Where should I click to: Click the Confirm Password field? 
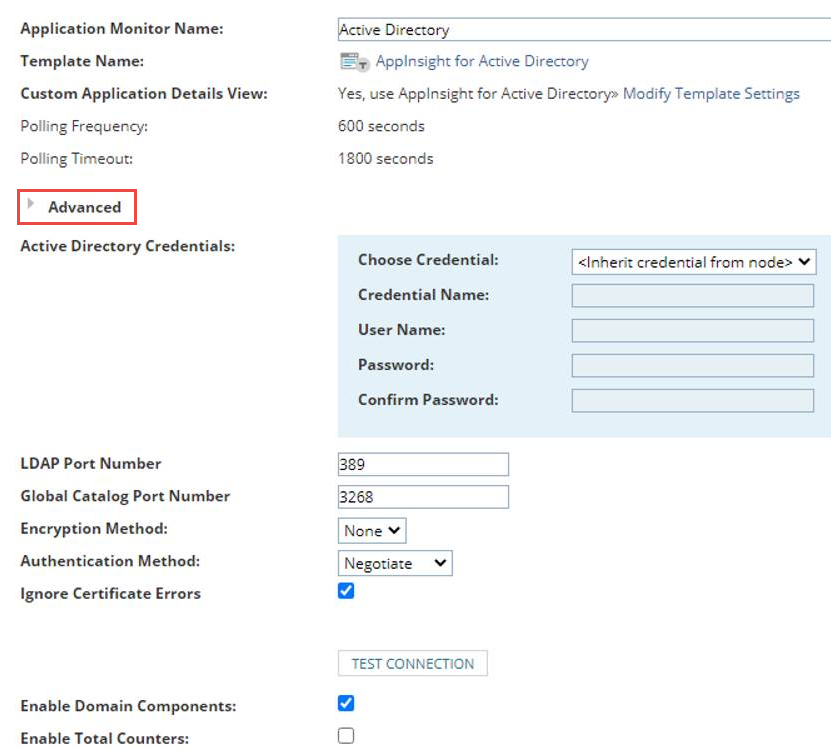(x=692, y=400)
